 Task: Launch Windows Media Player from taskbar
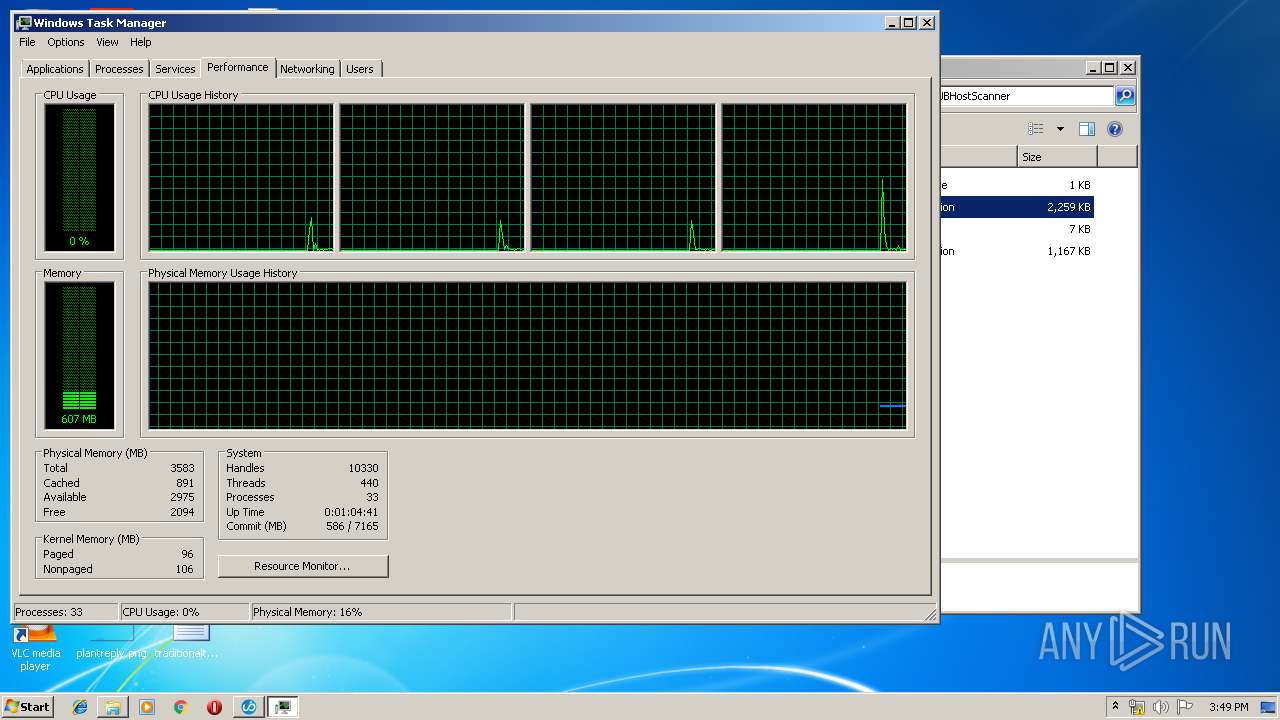147,707
